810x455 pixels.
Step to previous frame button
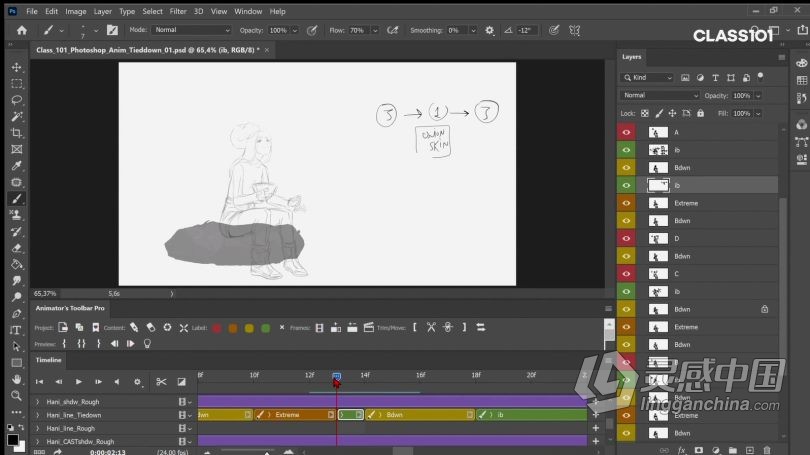59,382
